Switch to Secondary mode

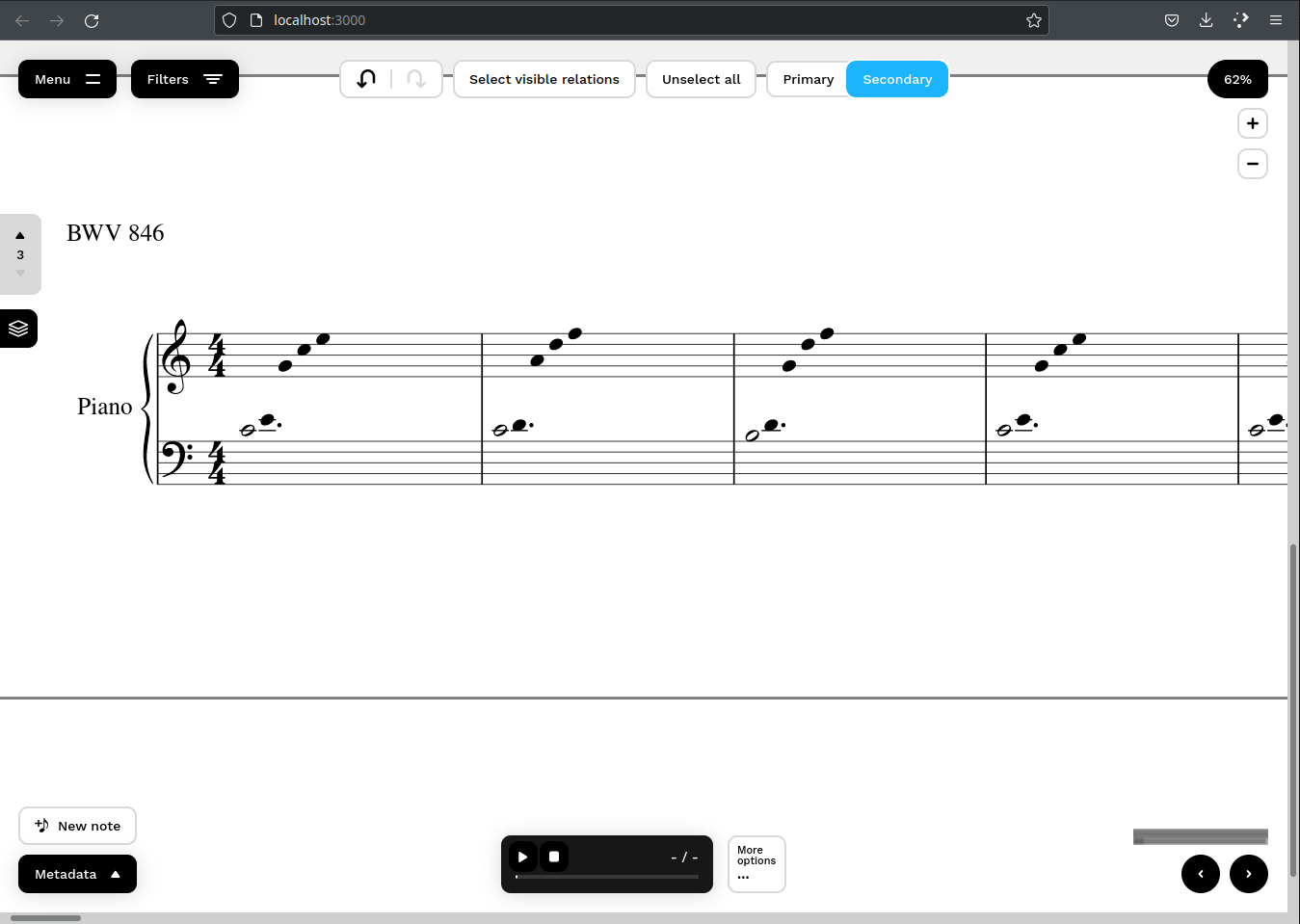[897, 79]
